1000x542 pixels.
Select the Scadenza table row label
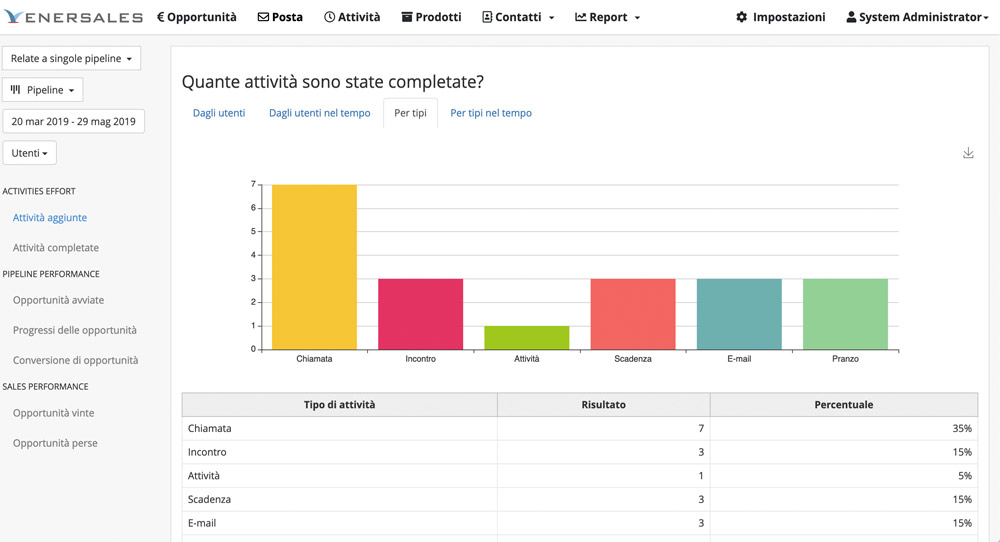click(x=209, y=499)
